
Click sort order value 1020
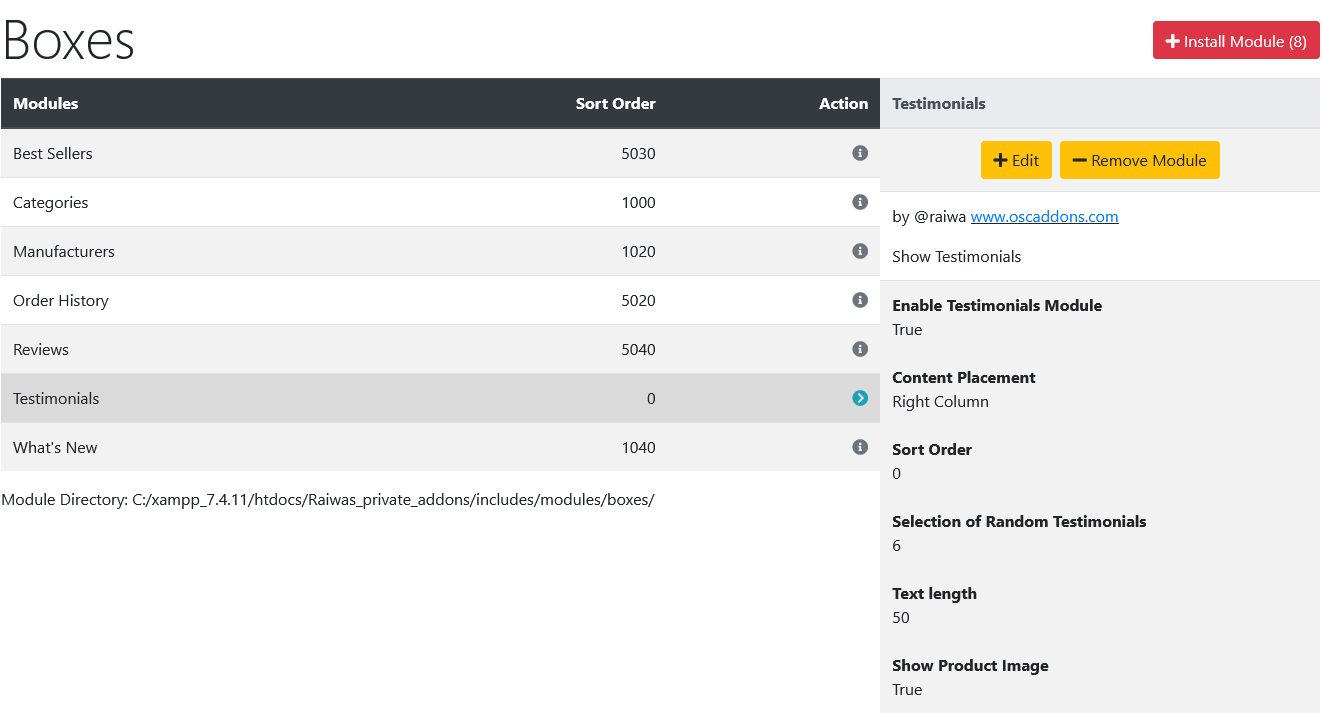click(x=638, y=251)
